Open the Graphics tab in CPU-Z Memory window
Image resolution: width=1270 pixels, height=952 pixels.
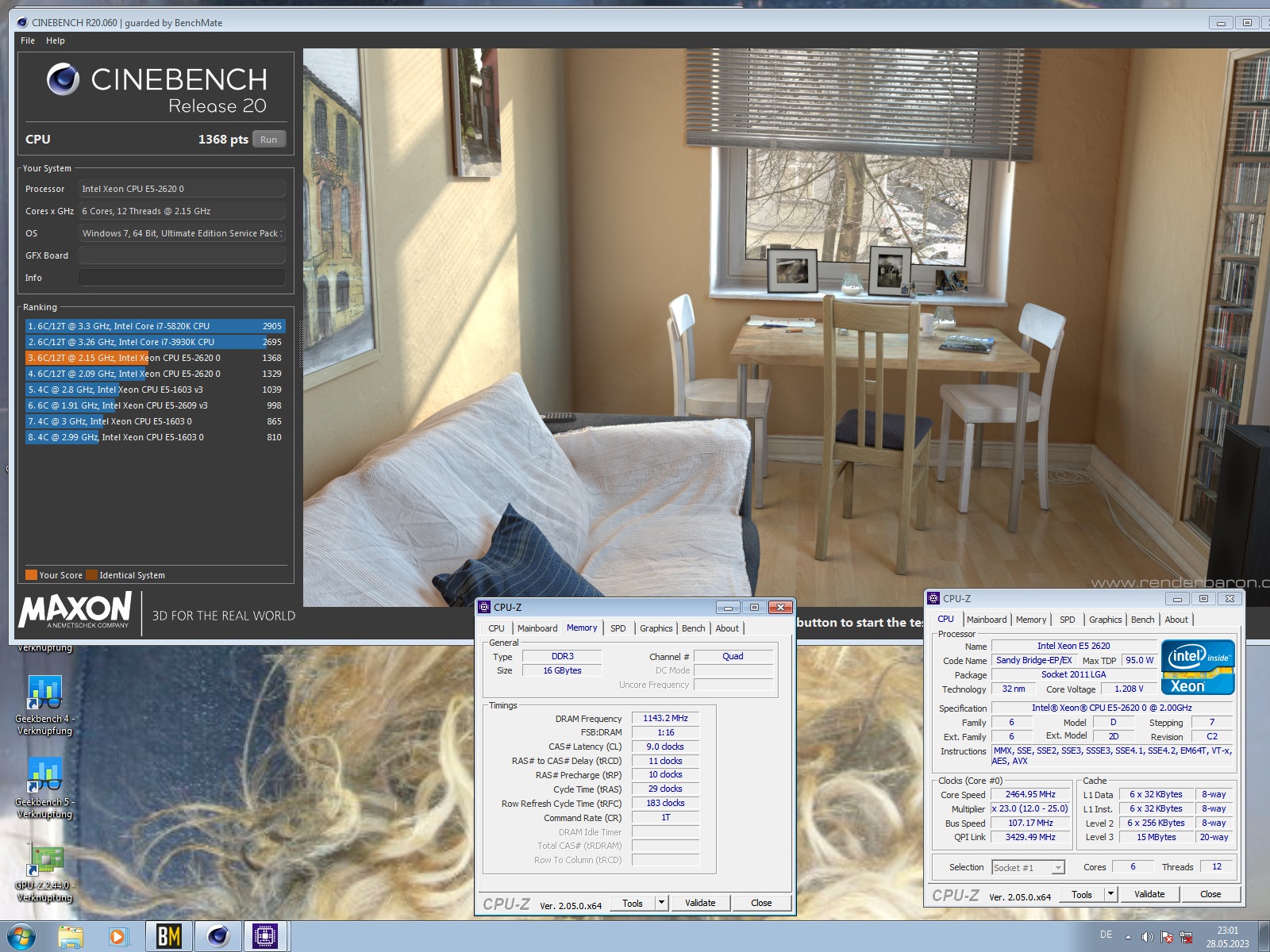pyautogui.click(x=656, y=628)
